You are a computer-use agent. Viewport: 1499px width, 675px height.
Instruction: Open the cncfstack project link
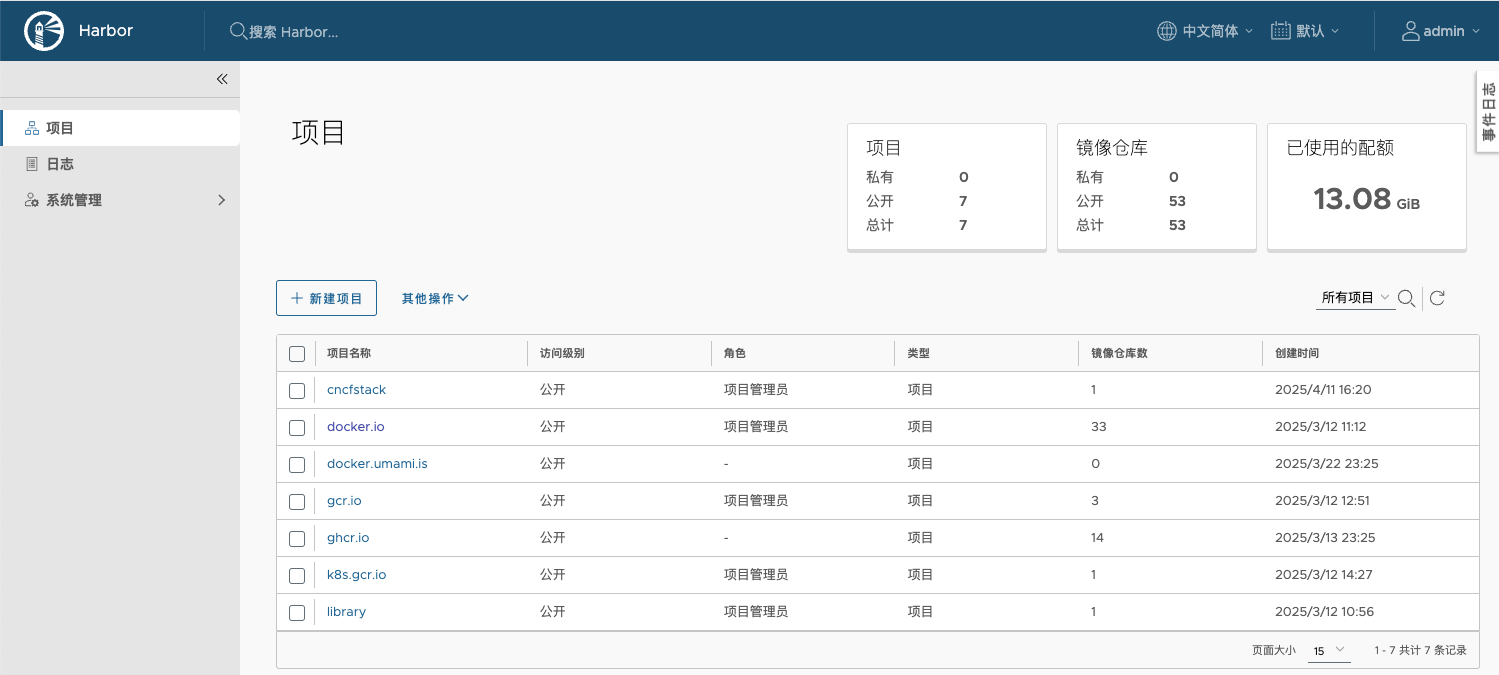[356, 390]
